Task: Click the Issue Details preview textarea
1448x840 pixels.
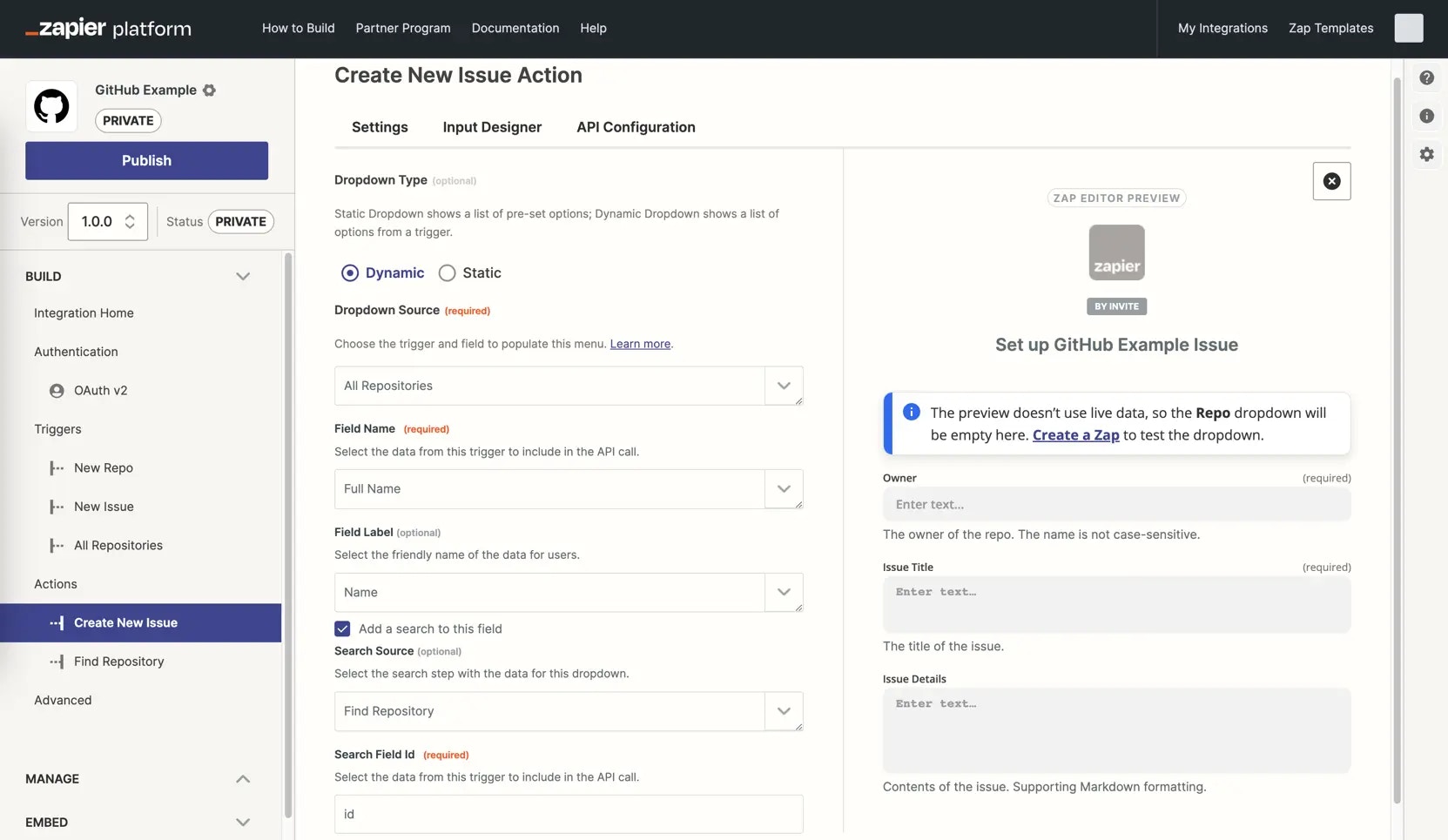Action: [1116, 731]
